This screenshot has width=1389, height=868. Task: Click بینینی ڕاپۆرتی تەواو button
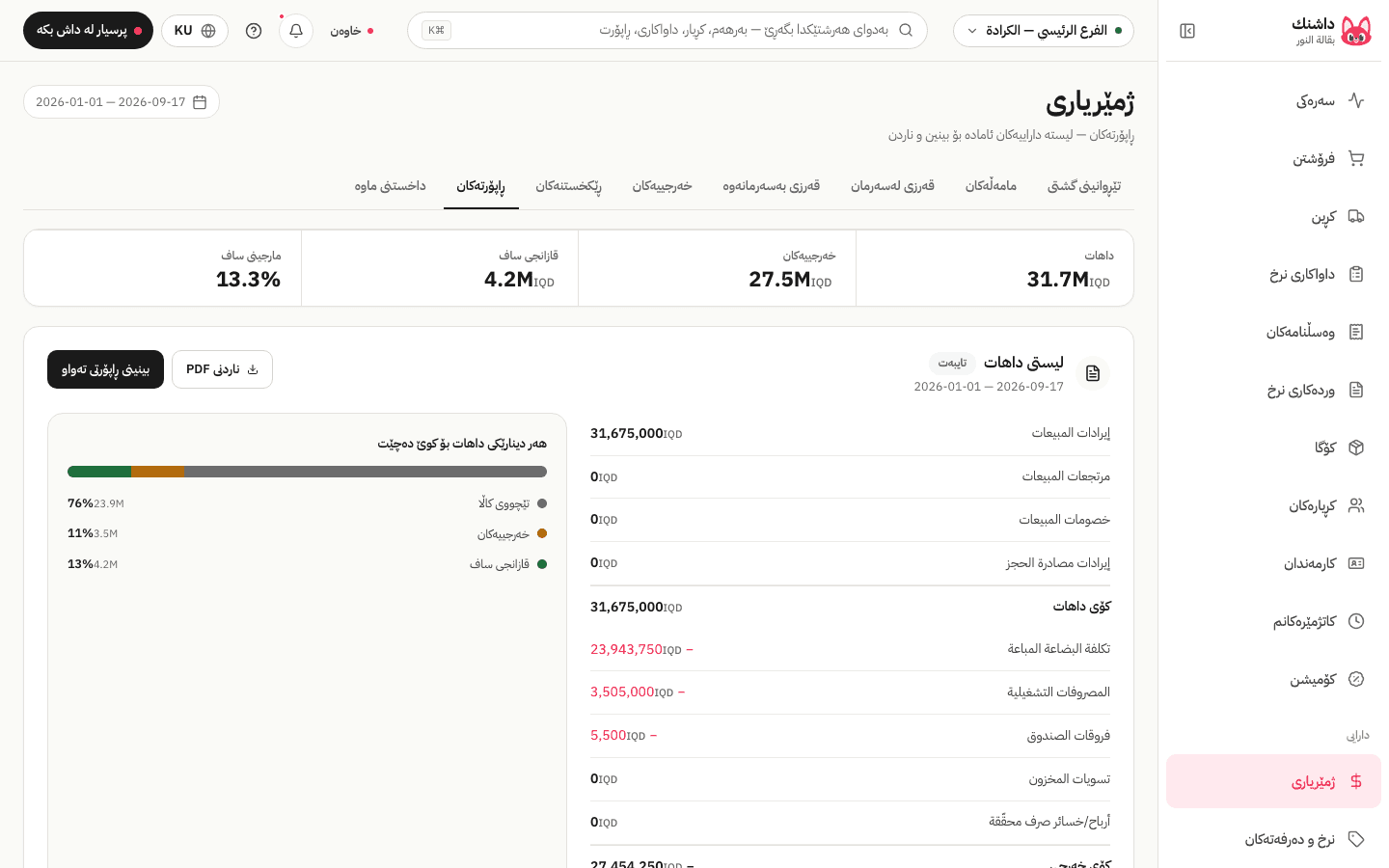[x=105, y=369]
